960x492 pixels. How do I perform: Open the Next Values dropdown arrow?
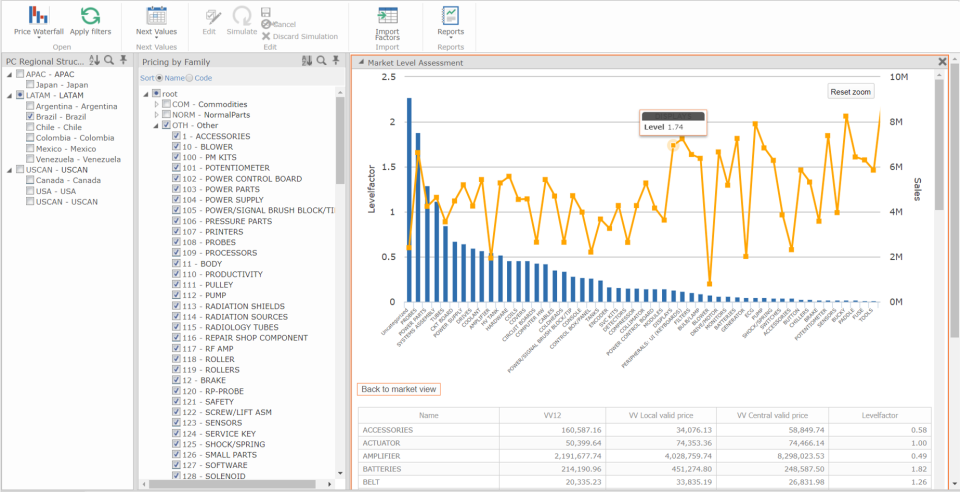(157, 38)
